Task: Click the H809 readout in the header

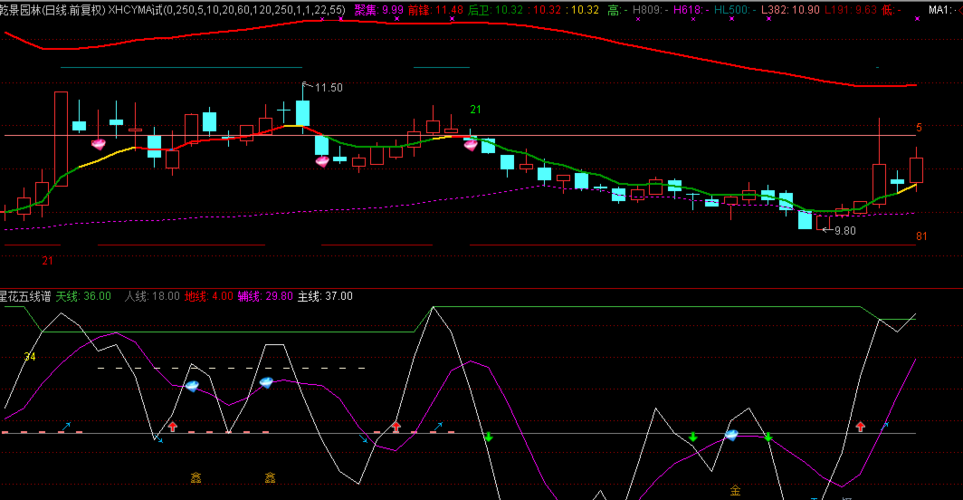Action: [650, 10]
